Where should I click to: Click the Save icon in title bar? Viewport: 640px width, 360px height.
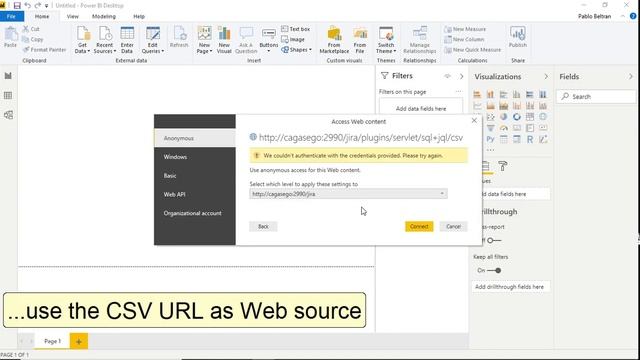[17, 5]
